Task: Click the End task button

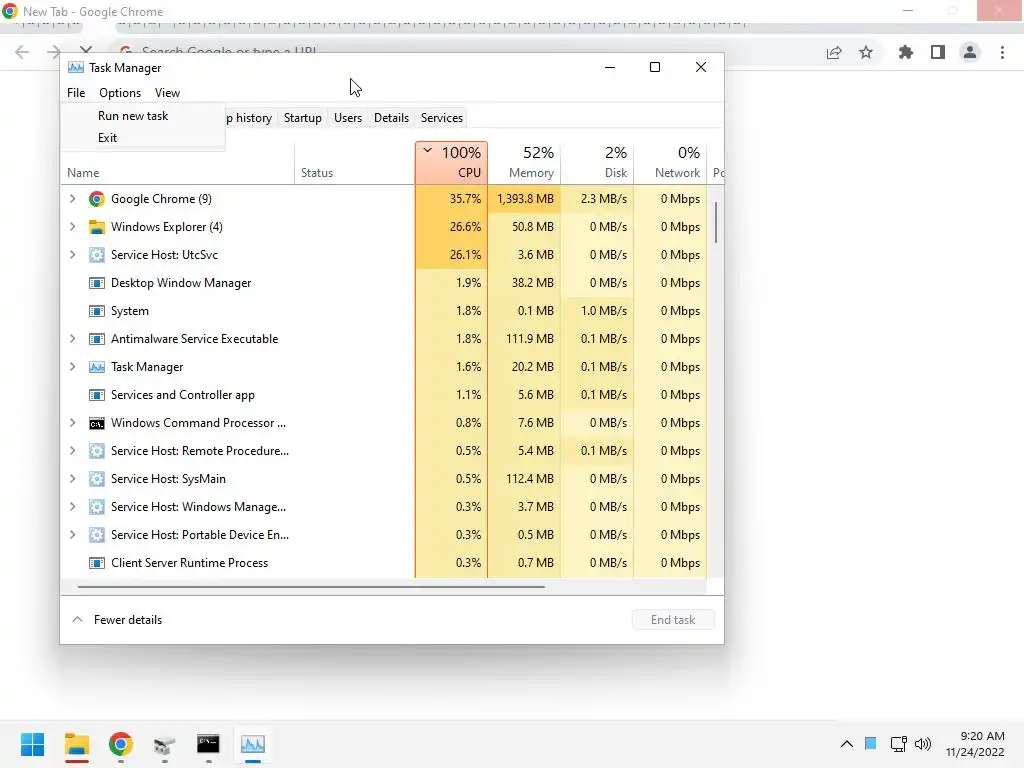Action: [x=673, y=620]
